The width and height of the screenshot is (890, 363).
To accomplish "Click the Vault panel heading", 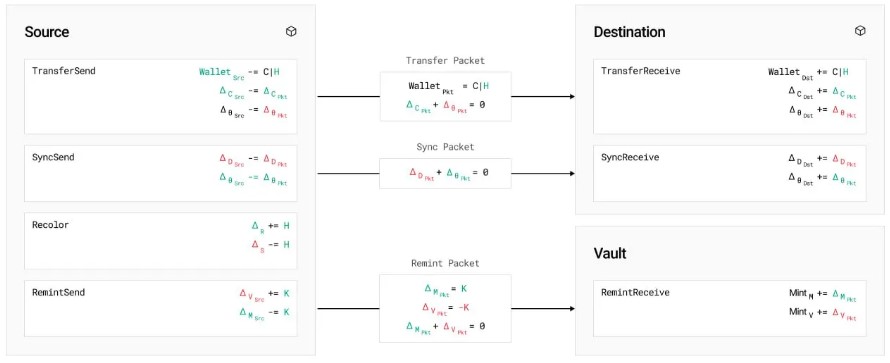I will coord(610,253).
